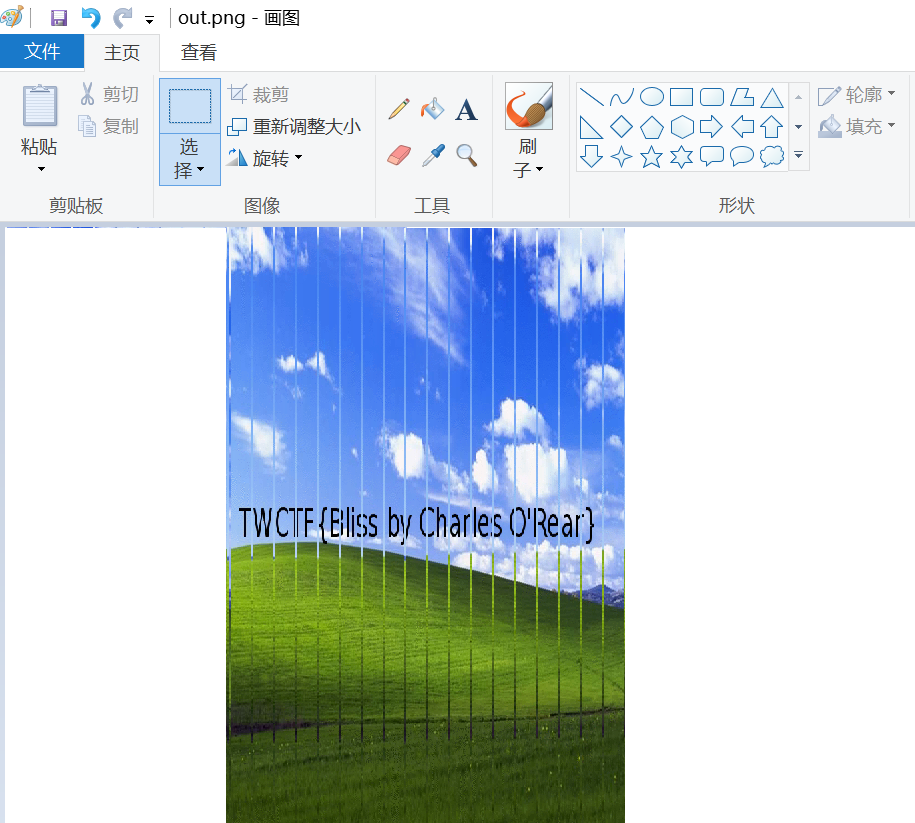The height and width of the screenshot is (823, 915).
Task: Expand the shapes gallery list
Action: [x=798, y=155]
